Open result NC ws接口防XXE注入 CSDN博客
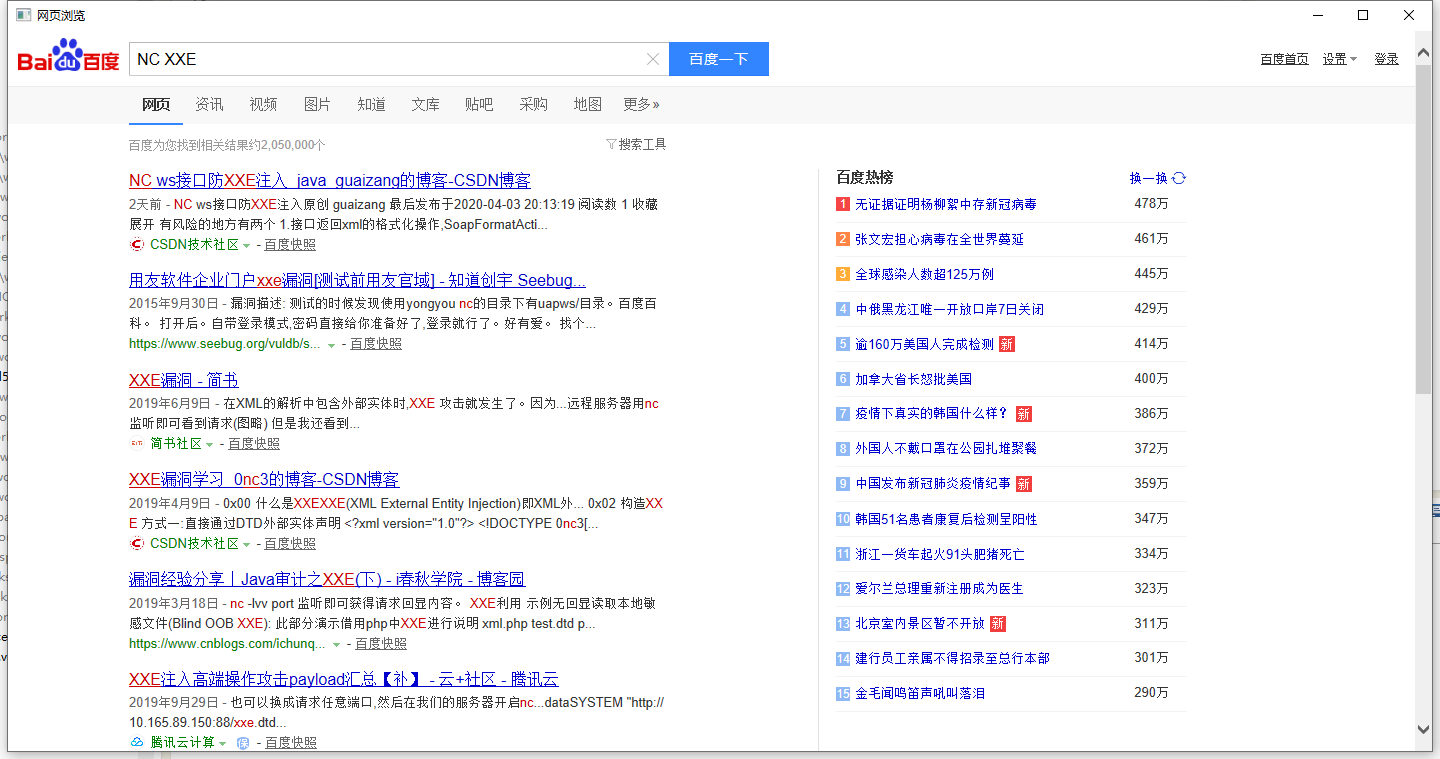 pyautogui.click(x=330, y=181)
